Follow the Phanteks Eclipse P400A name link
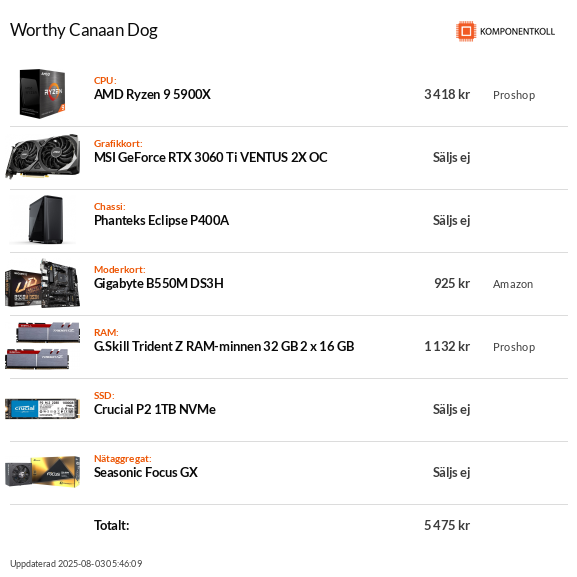 (x=161, y=220)
